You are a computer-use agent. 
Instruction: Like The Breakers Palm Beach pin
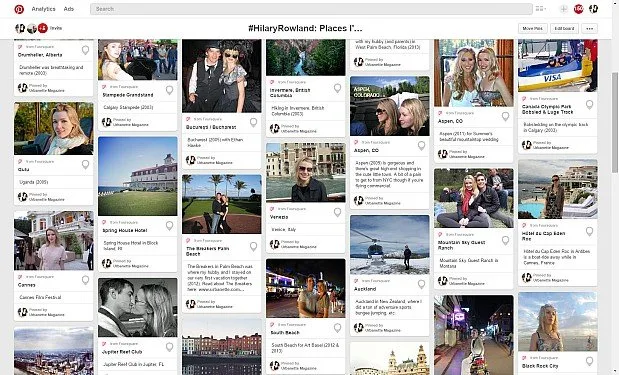(253, 246)
